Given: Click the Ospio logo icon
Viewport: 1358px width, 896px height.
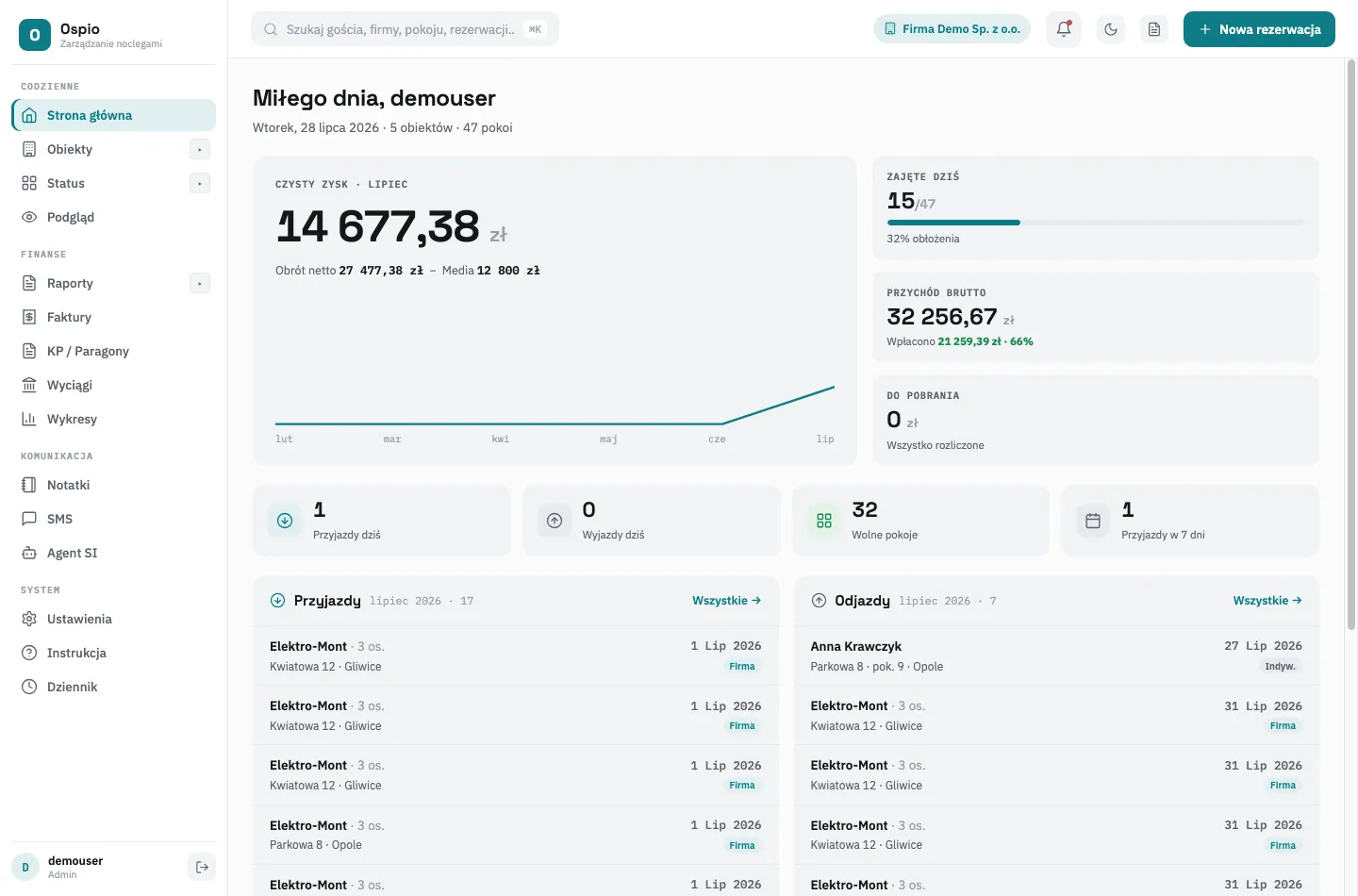Looking at the screenshot, I should tap(35, 35).
